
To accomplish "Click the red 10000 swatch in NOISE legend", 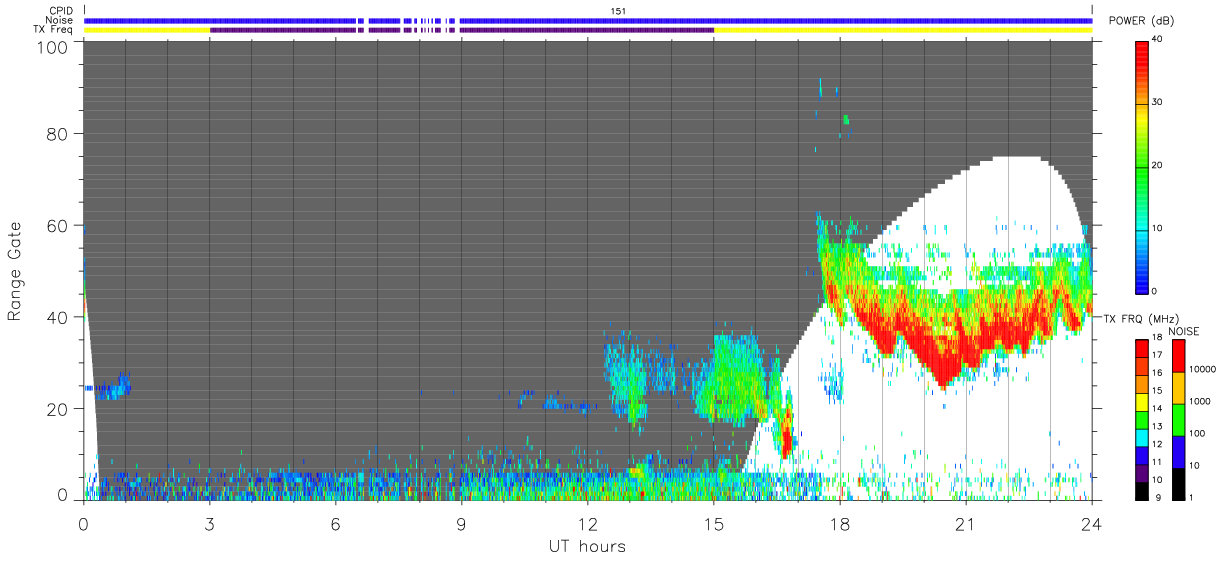I will (x=1179, y=356).
